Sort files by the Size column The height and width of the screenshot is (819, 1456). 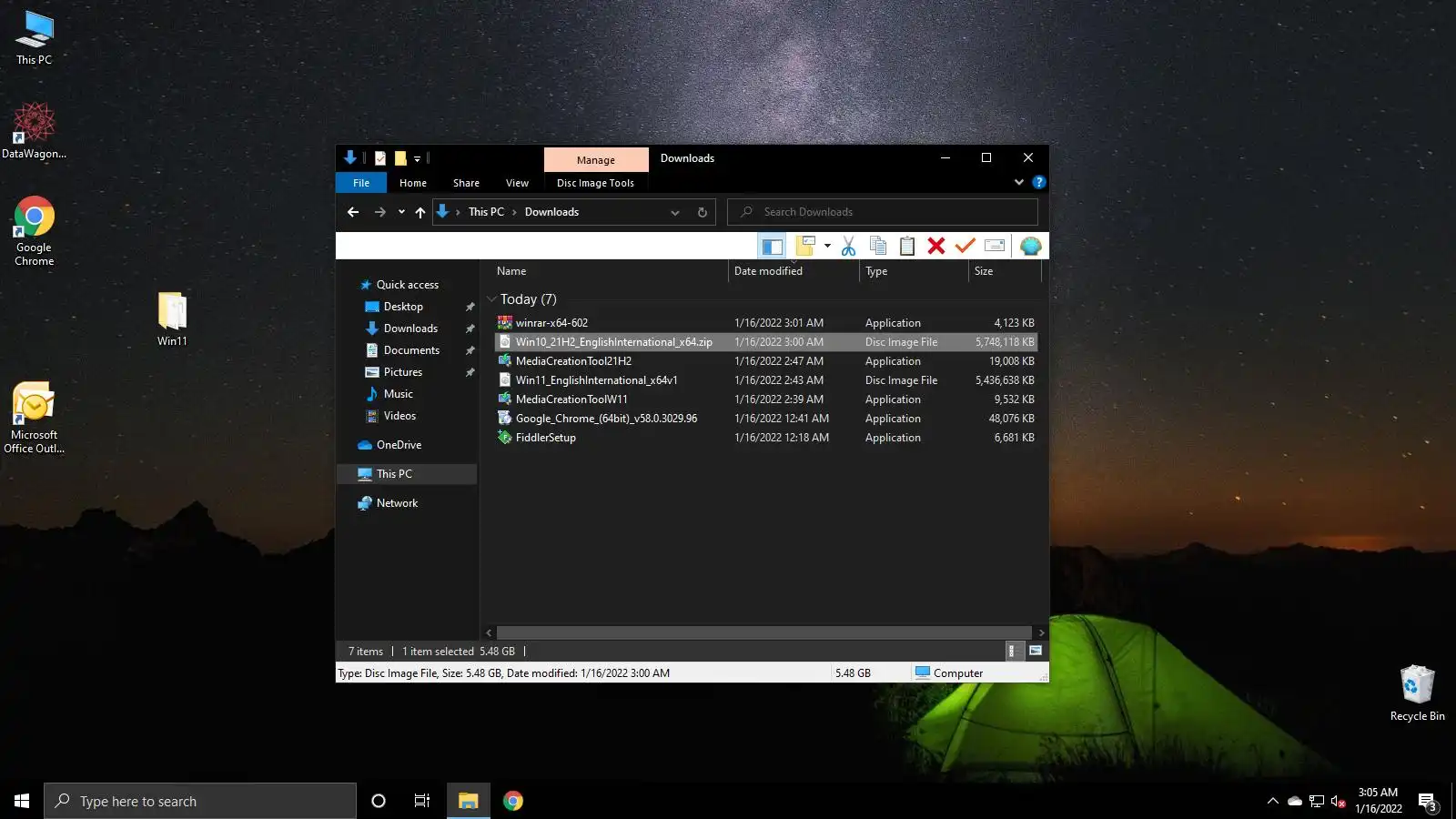[x=1005, y=271]
